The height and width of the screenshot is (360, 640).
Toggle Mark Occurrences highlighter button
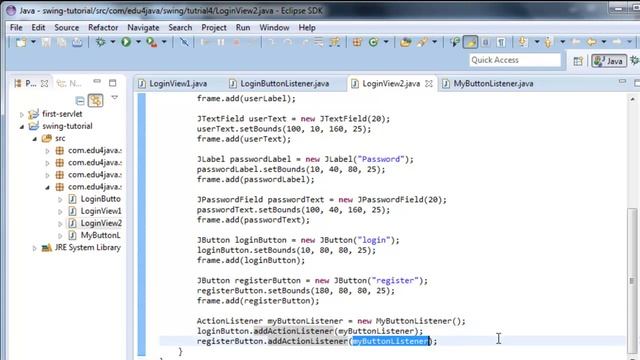[470, 42]
